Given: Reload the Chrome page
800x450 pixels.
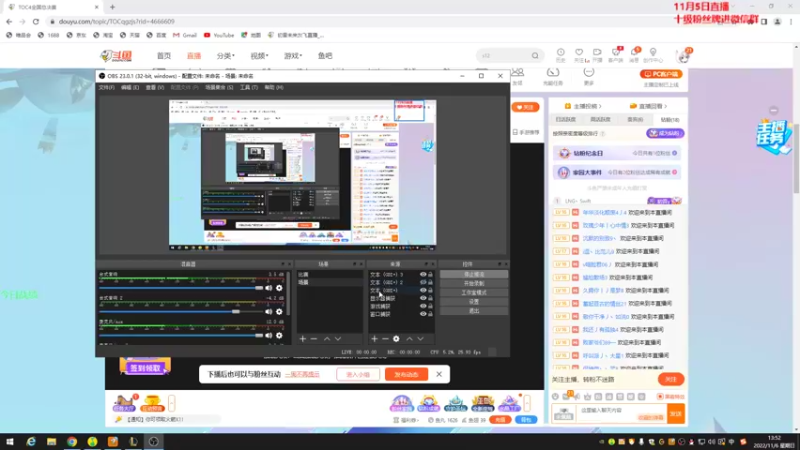Looking at the screenshot, I should tap(36, 21).
